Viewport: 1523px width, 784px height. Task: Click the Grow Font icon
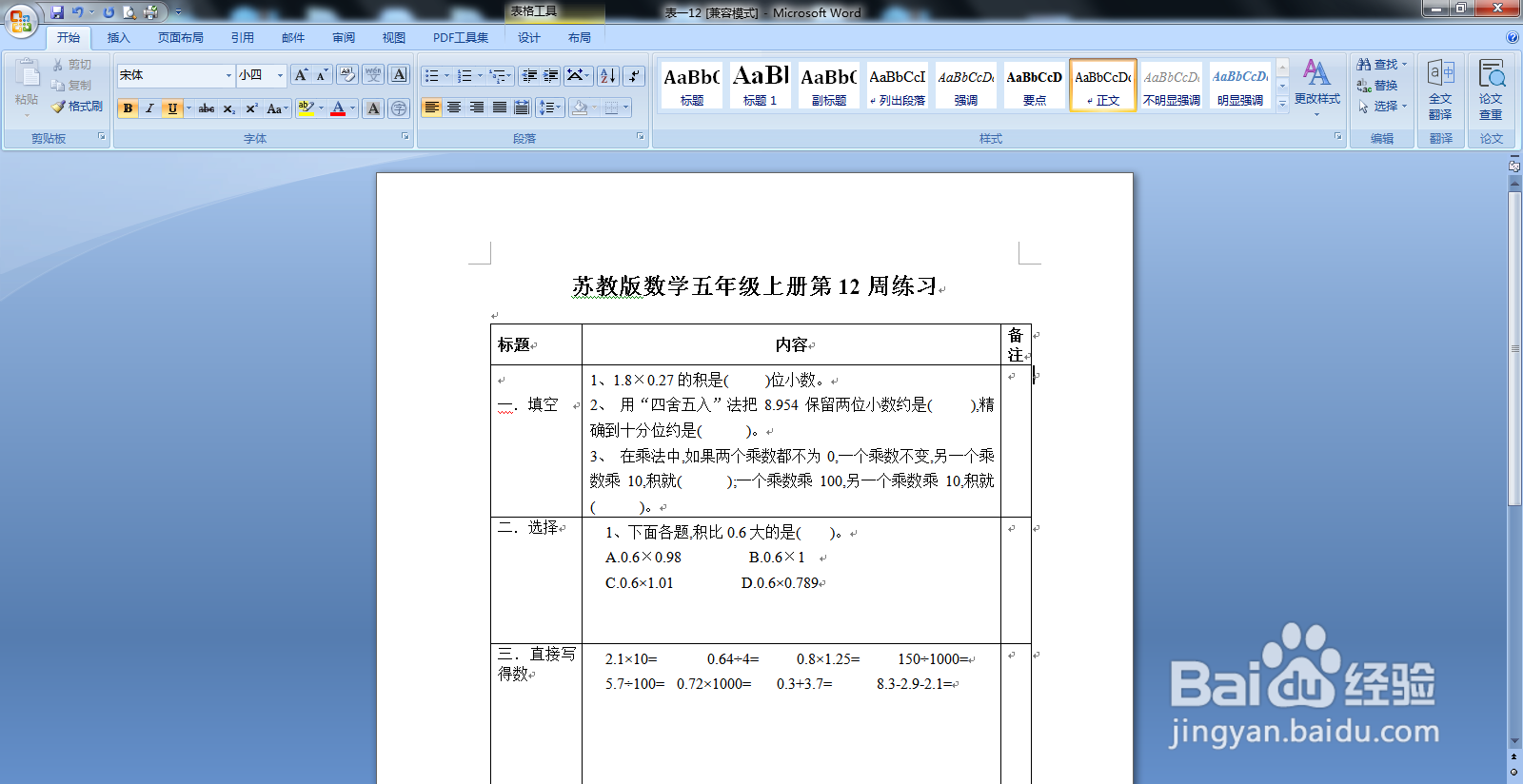click(301, 75)
